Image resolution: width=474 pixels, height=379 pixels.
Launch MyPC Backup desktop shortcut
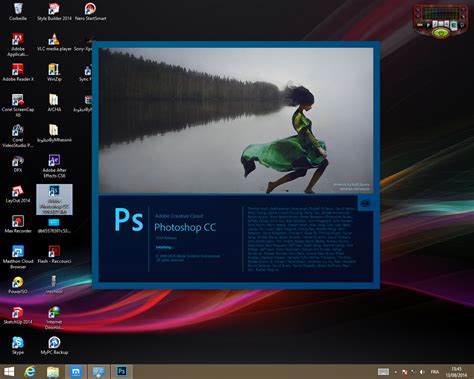54,345
